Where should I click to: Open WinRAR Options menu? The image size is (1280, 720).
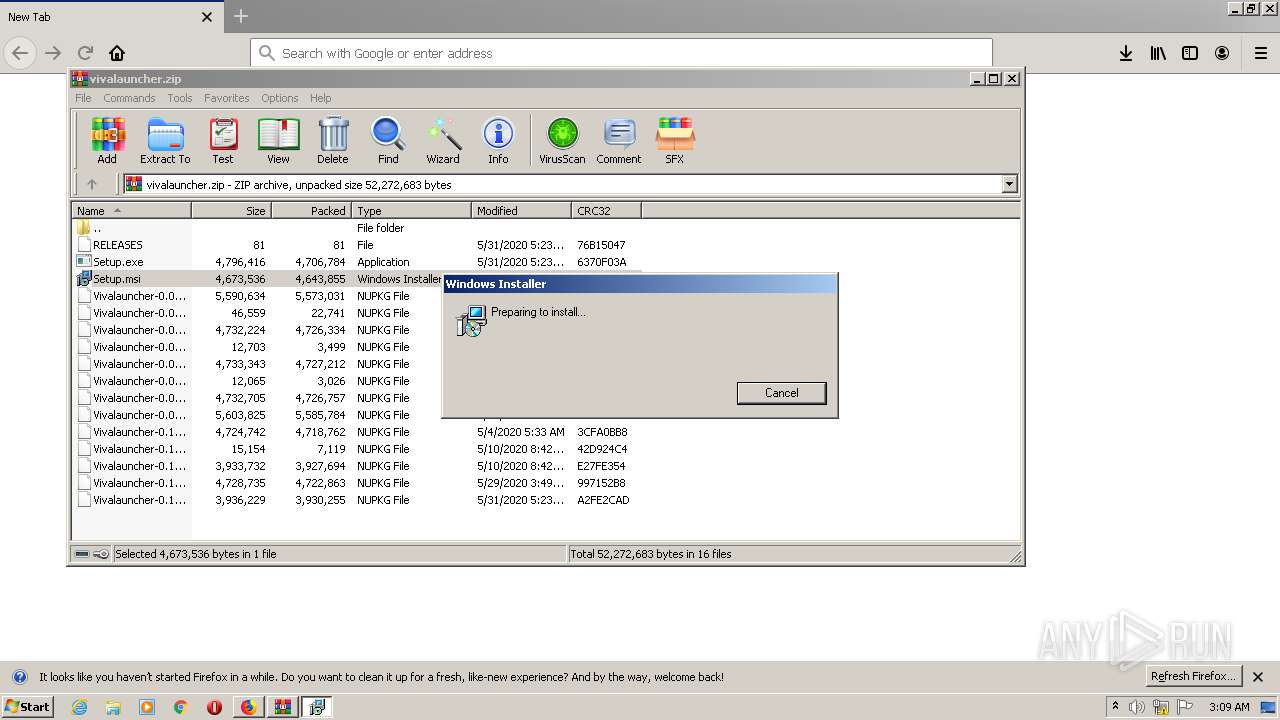pos(280,98)
